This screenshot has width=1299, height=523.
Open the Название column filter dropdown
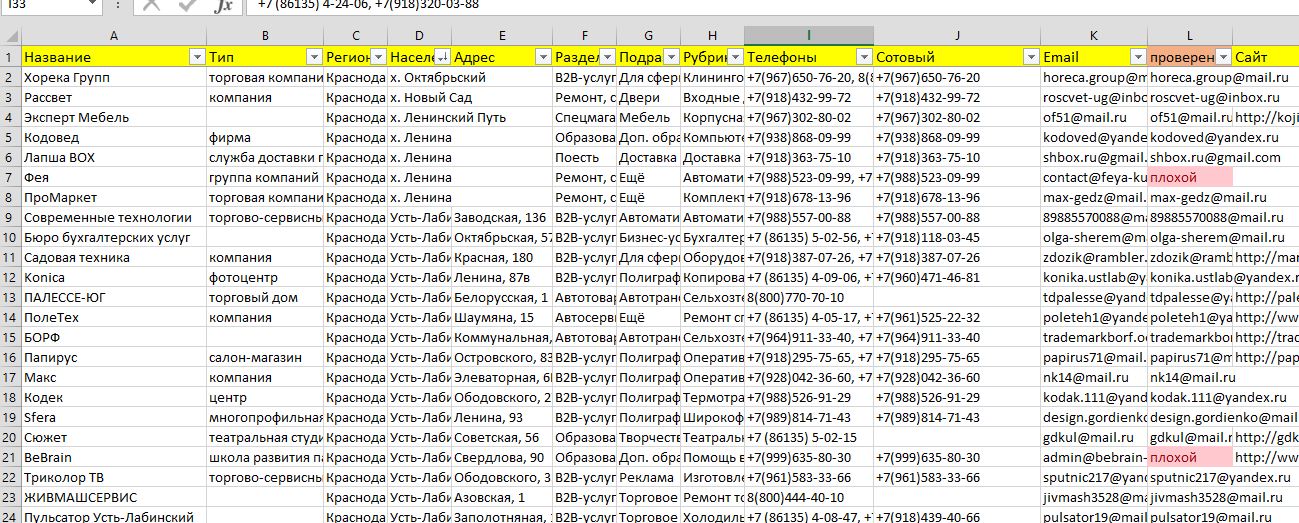tap(196, 57)
